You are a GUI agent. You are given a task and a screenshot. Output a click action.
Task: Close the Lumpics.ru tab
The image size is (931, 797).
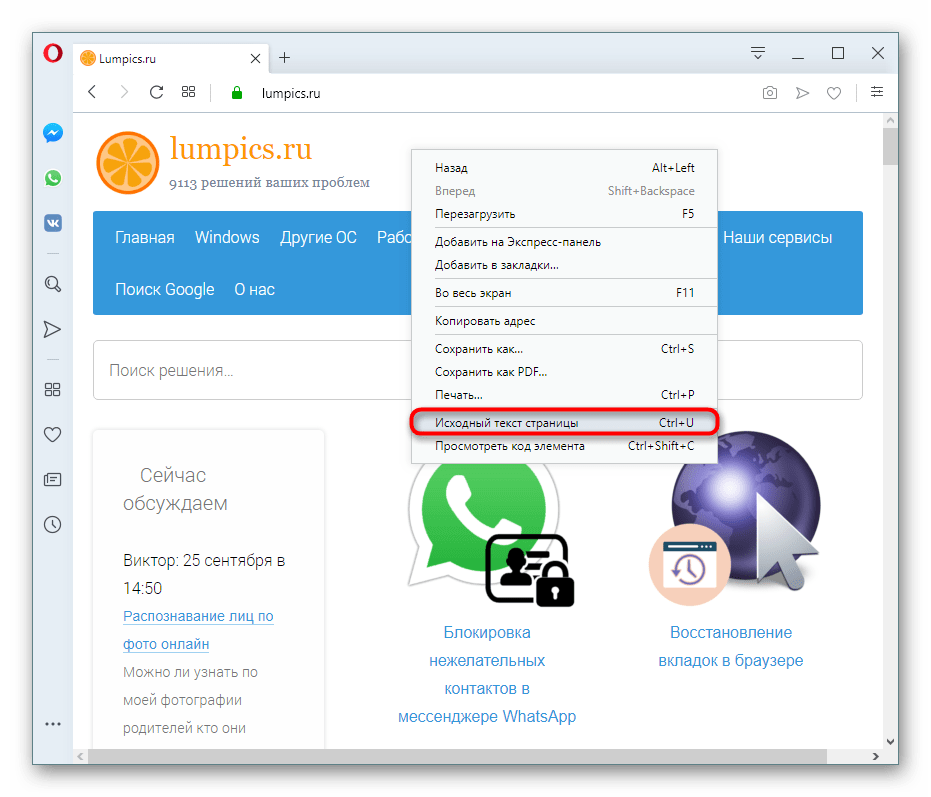click(x=255, y=58)
